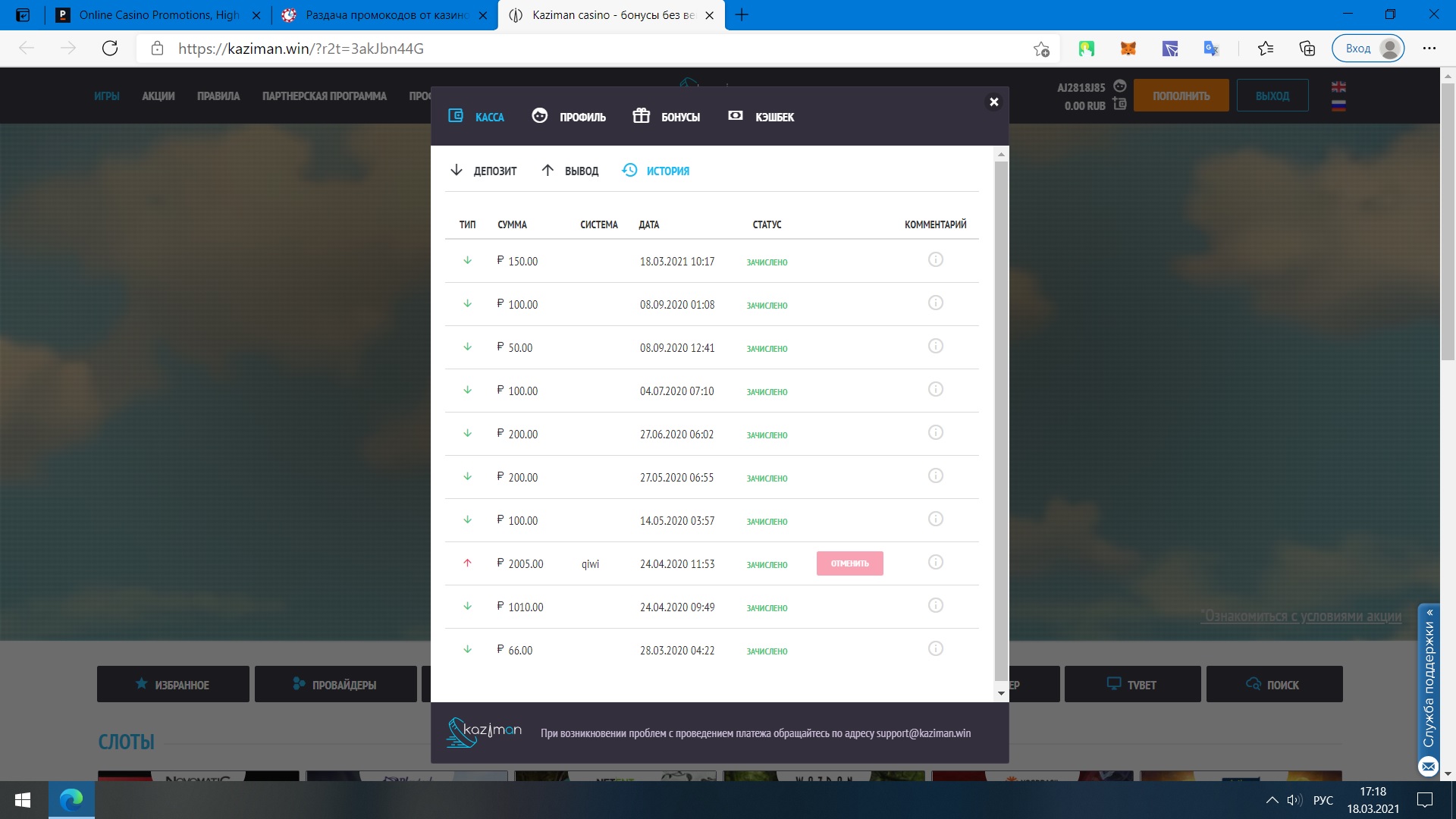Click info icon for 2005.00 qiwi withdrawal
1456x819 pixels.
pyautogui.click(x=935, y=563)
